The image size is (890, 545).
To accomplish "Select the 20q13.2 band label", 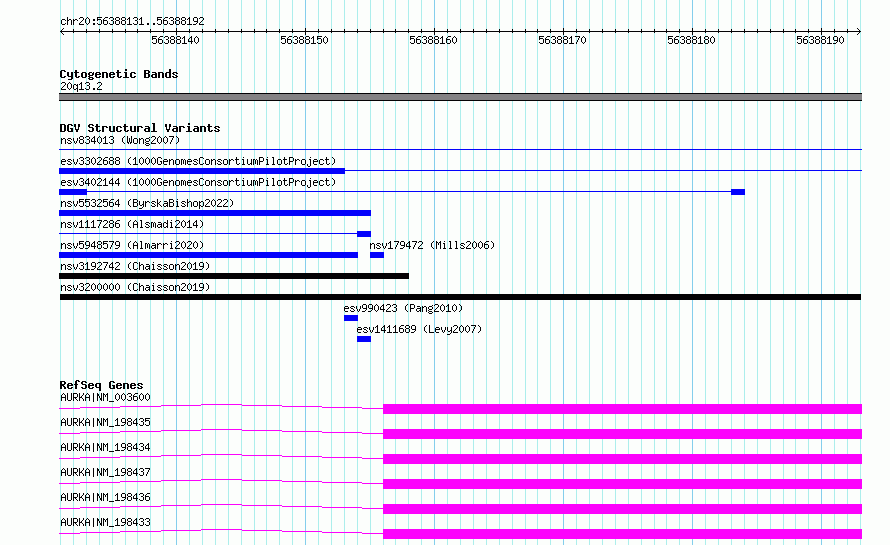I will [x=81, y=86].
